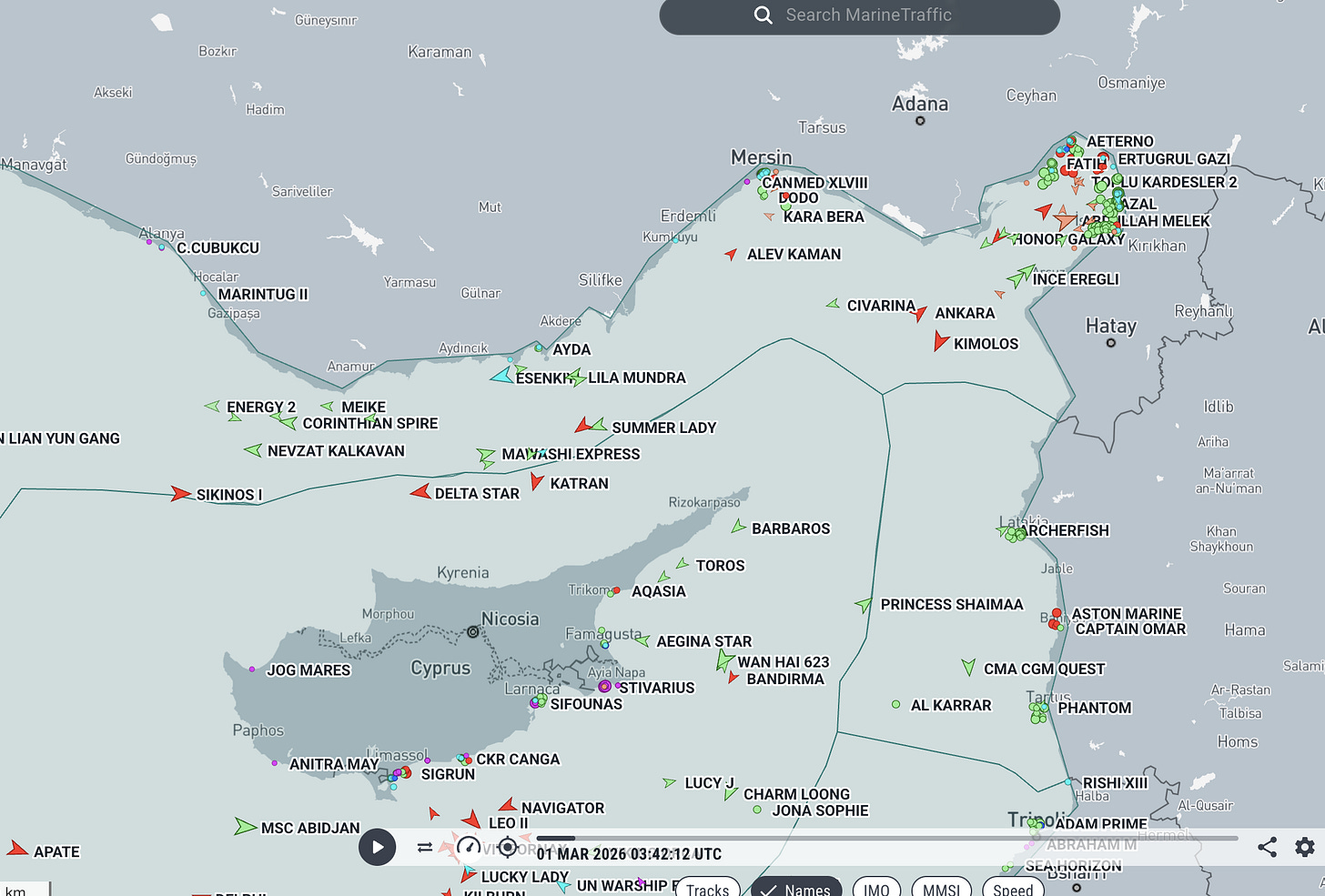This screenshot has height=896, width=1325.
Task: Start timeline playback with play button
Action: point(377,848)
